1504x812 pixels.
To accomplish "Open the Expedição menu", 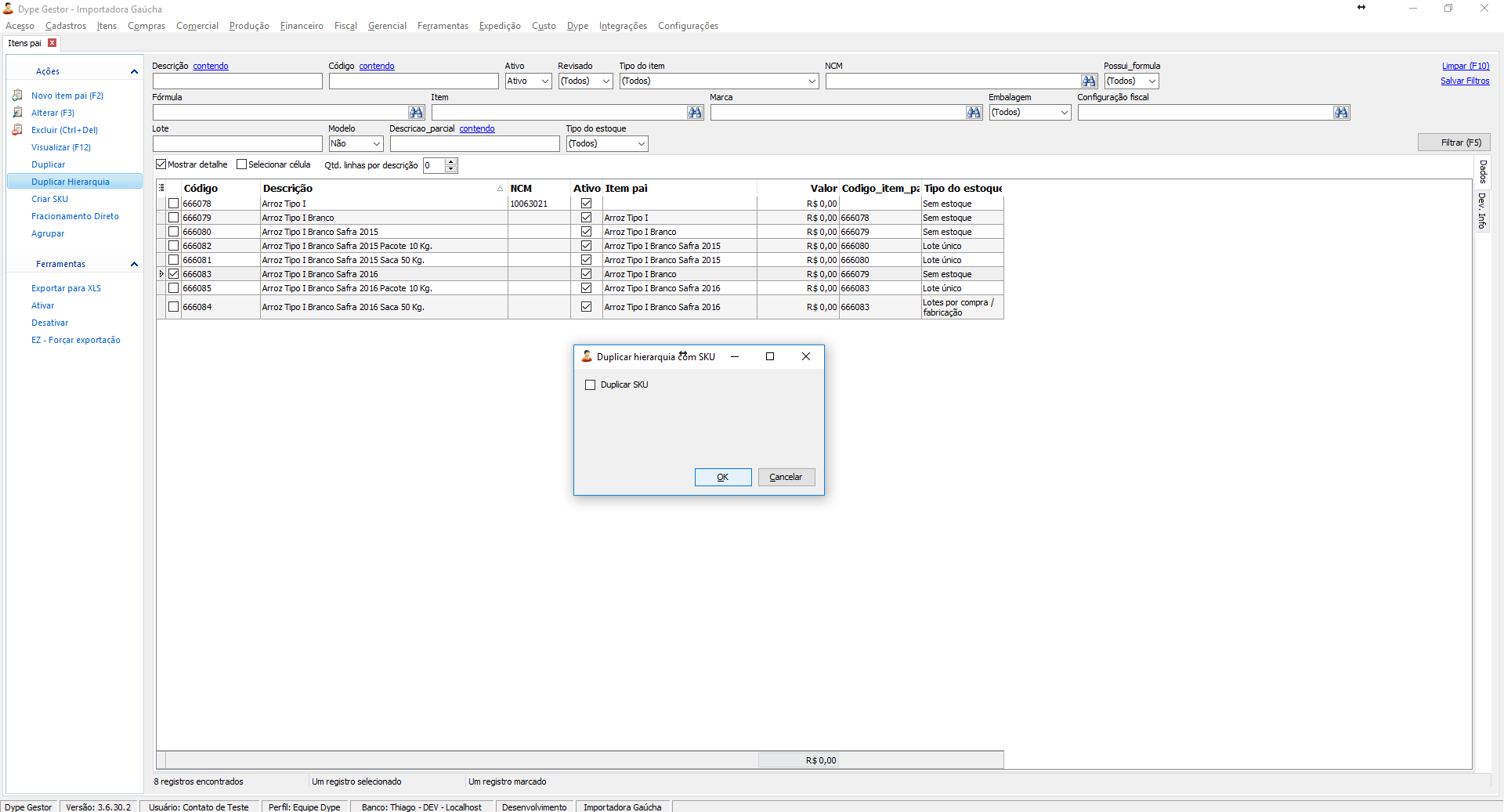I will click(x=500, y=26).
